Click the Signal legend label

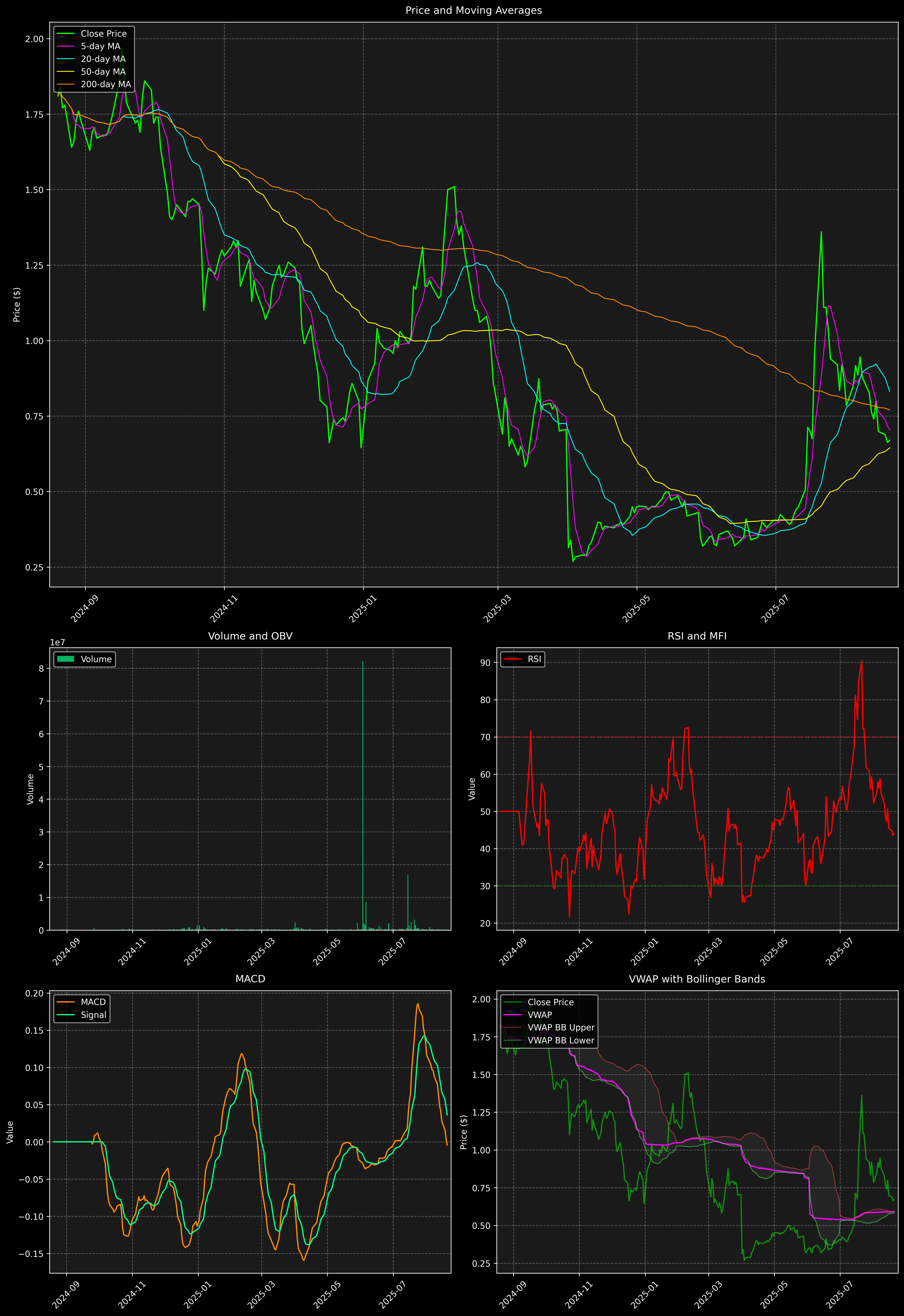pyautogui.click(x=93, y=1015)
